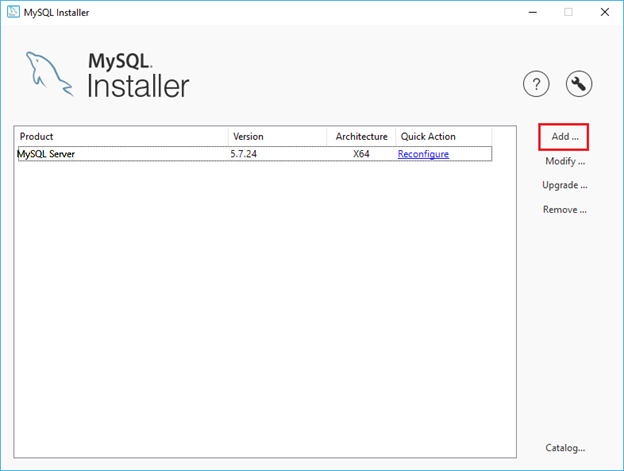Click the Reconfigure link for MySQL Server
Image resolution: width=624 pixels, height=471 pixels.
(423, 154)
